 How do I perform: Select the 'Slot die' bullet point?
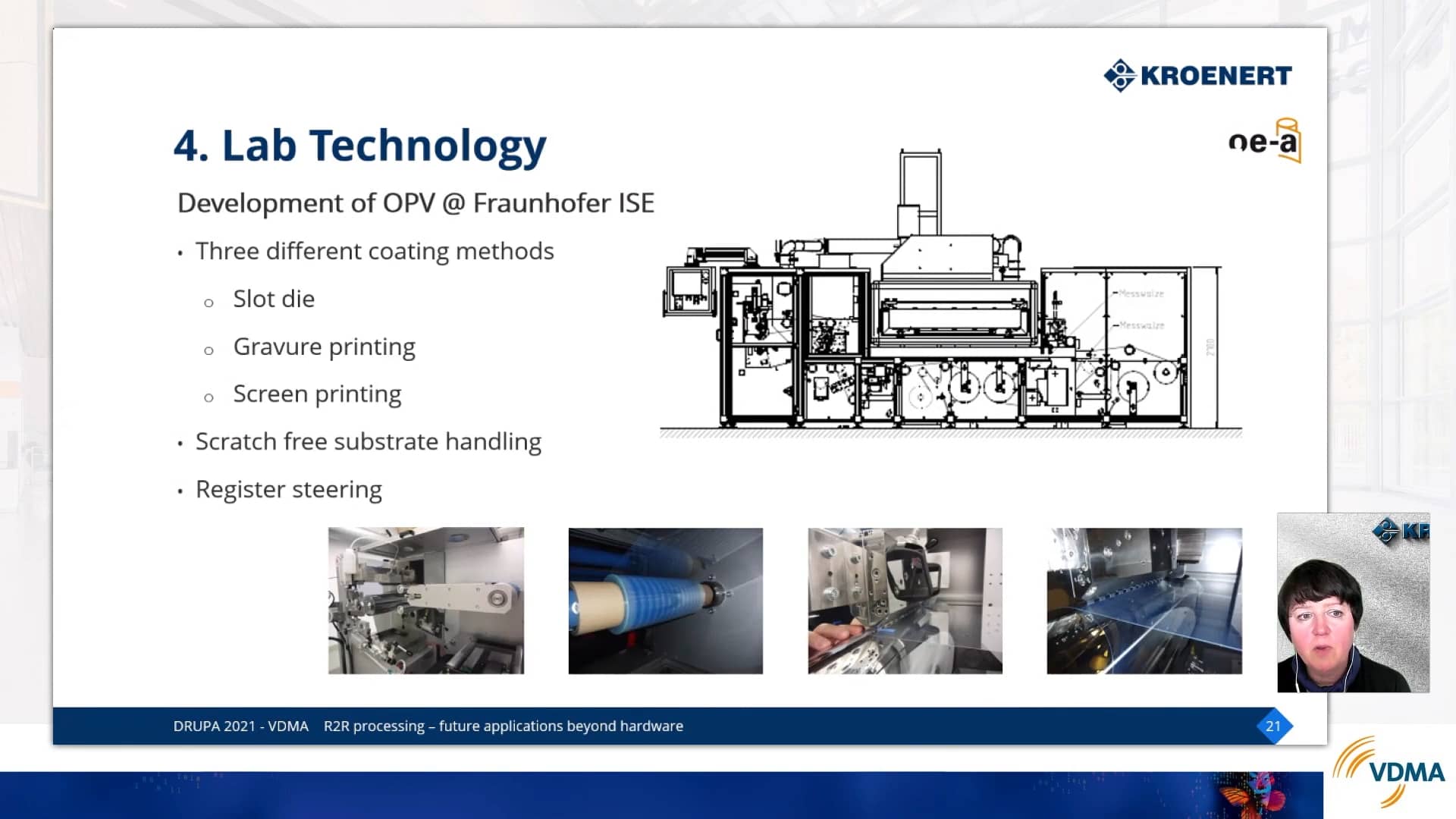[274, 298]
